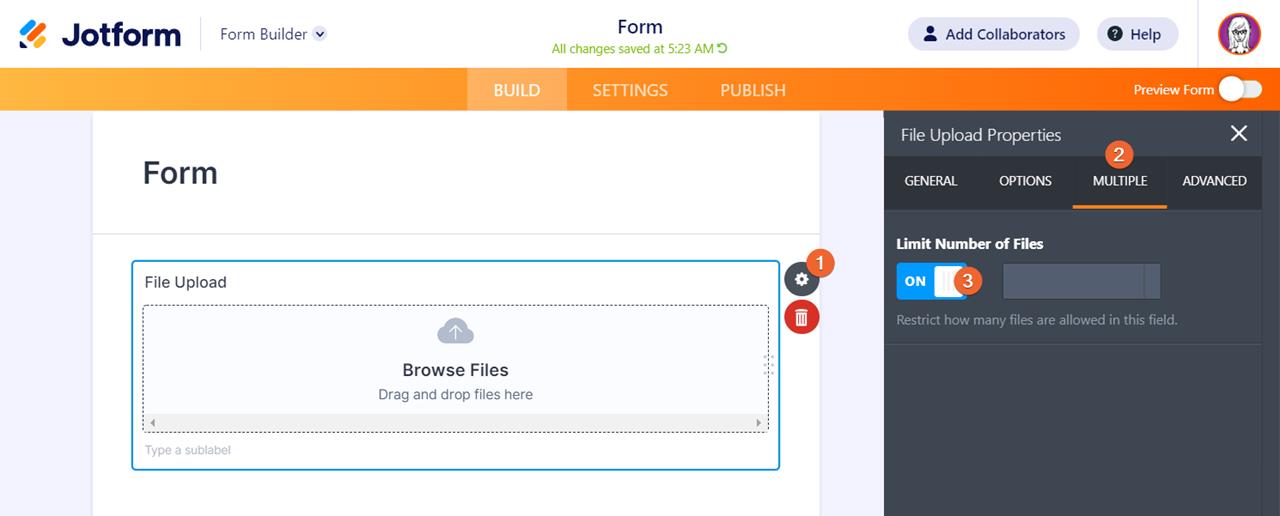Delete the File Upload field
1280x516 pixels.
pos(801,318)
